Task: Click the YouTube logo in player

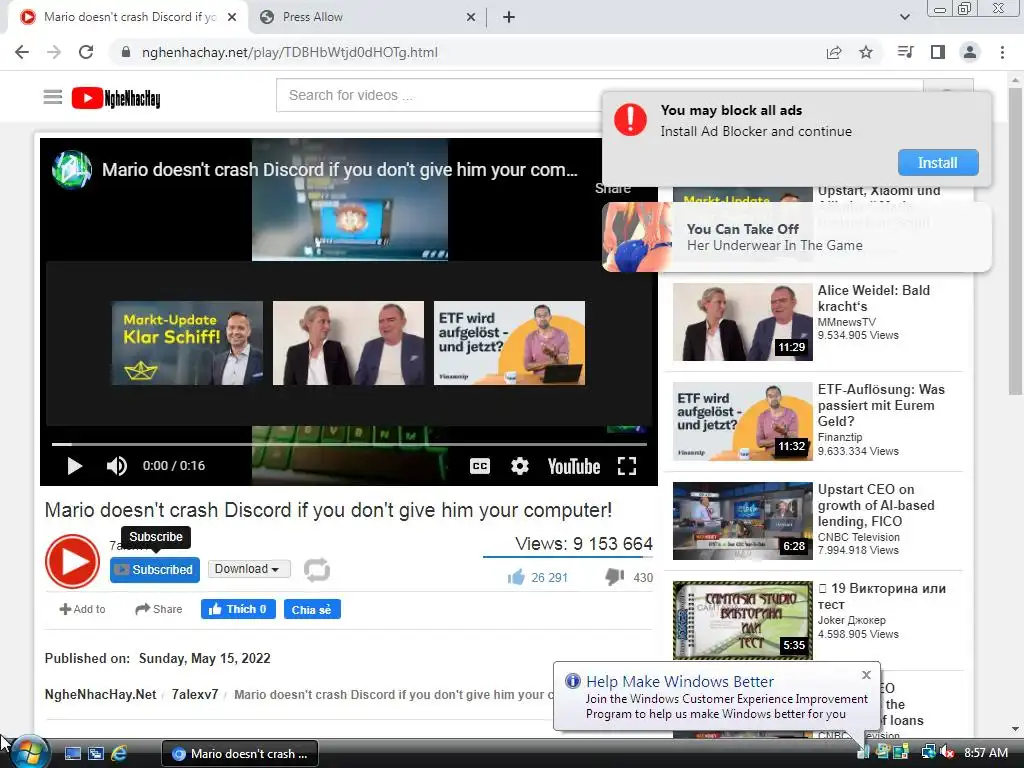Action: pyautogui.click(x=573, y=466)
